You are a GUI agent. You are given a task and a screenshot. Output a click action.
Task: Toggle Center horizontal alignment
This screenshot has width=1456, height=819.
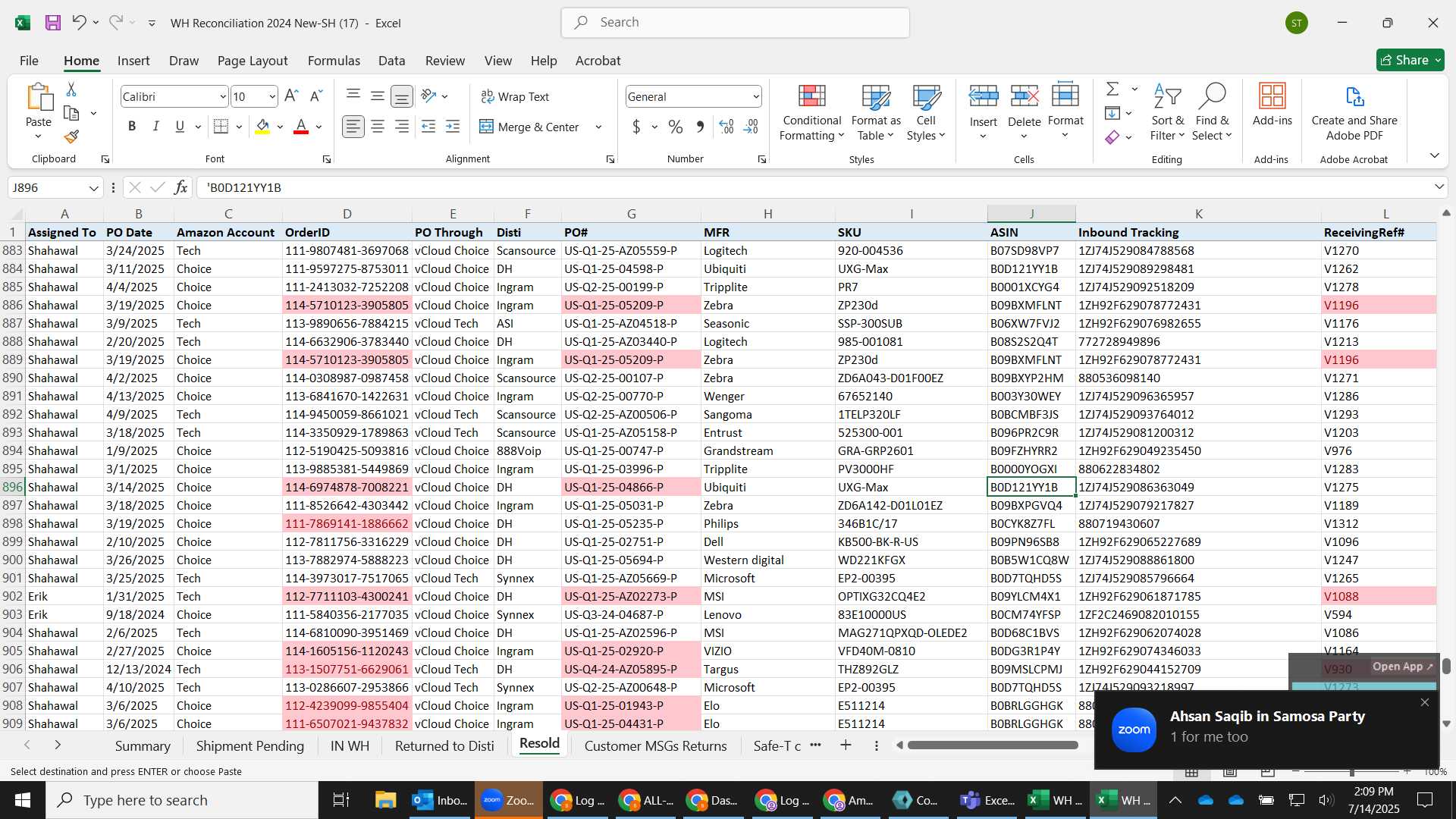coord(378,127)
